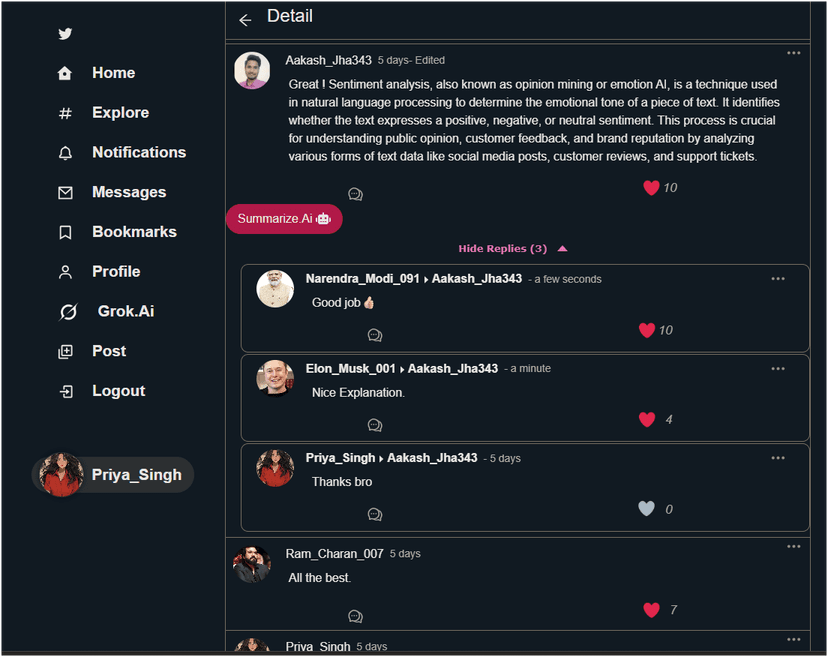Like Narendra_Modi_091's reply with the heart
This screenshot has width=828, height=657.
647,329
